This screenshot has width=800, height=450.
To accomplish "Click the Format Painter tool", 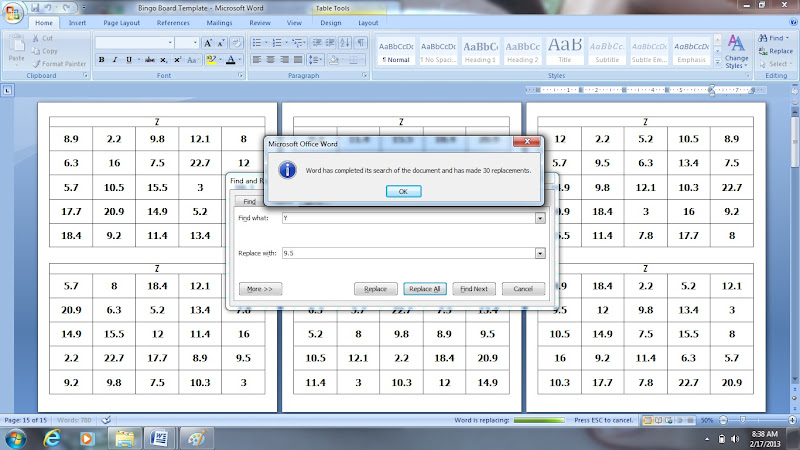I will 59,64.
